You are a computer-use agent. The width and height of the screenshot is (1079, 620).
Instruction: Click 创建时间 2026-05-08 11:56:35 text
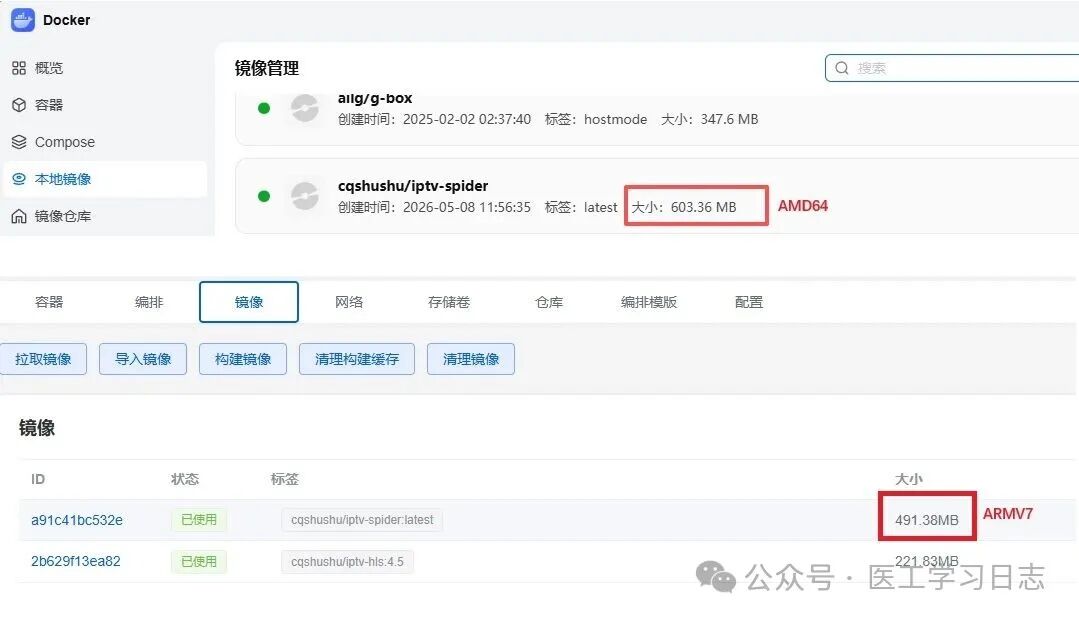click(434, 207)
